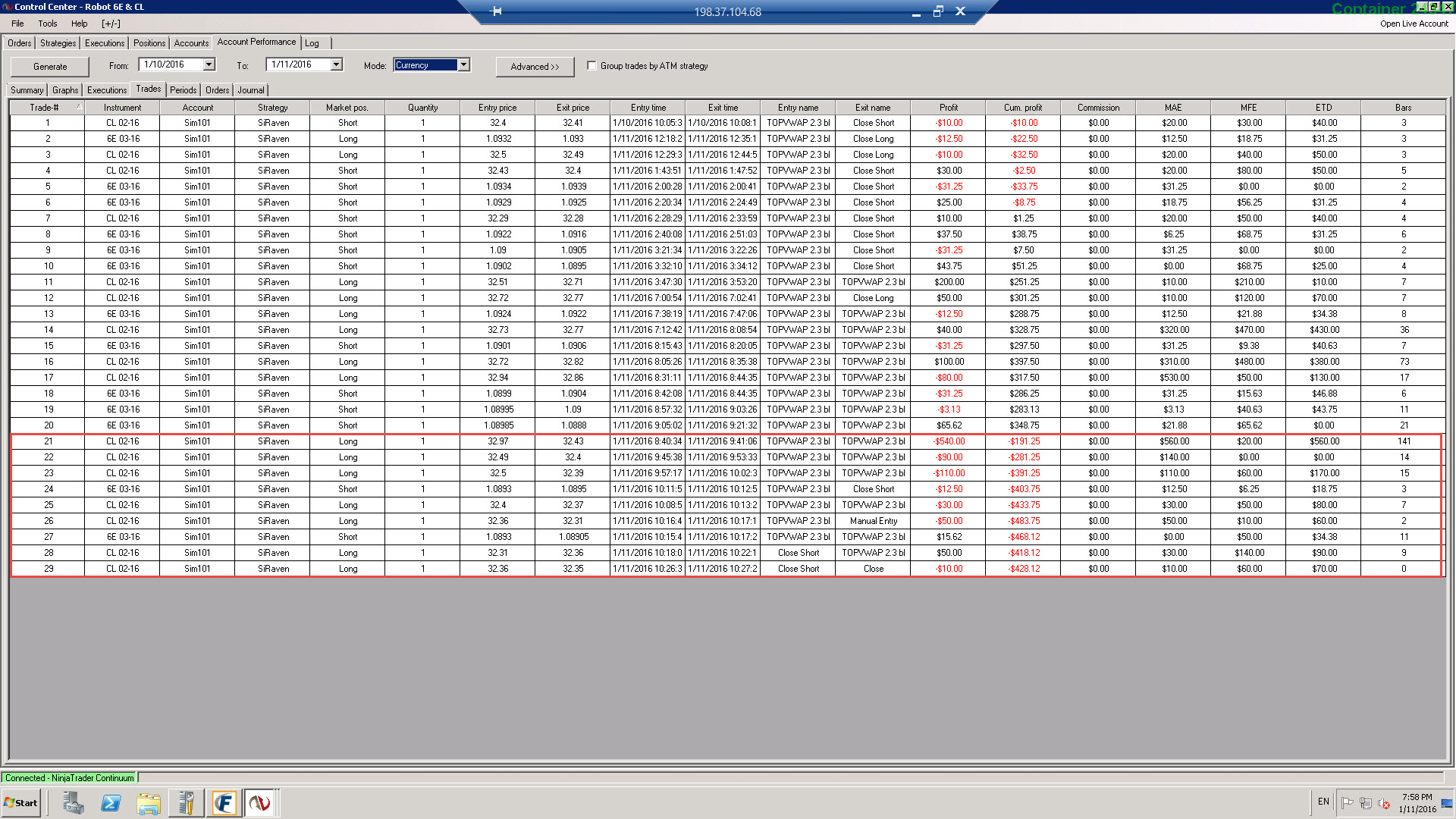Open the NinjaTrader taskbar icon
This screenshot has height=819, width=1456.
[260, 802]
